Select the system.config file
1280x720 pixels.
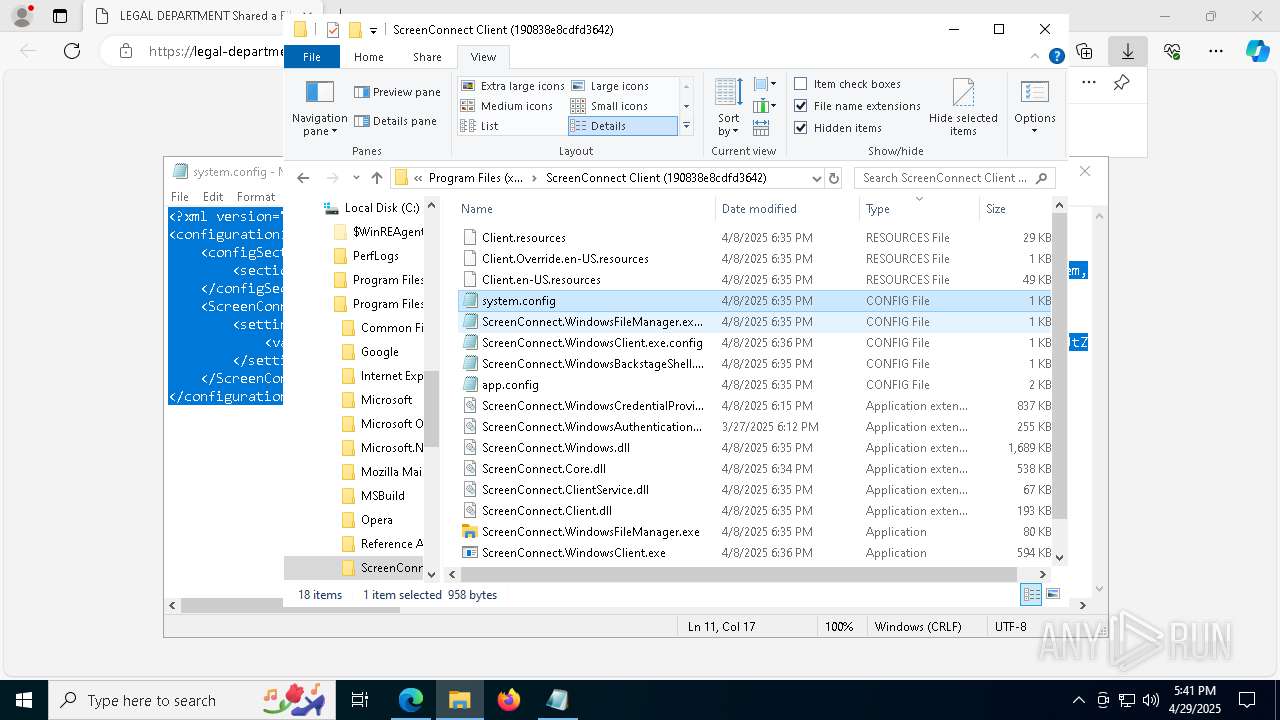pyautogui.click(x=755, y=301)
